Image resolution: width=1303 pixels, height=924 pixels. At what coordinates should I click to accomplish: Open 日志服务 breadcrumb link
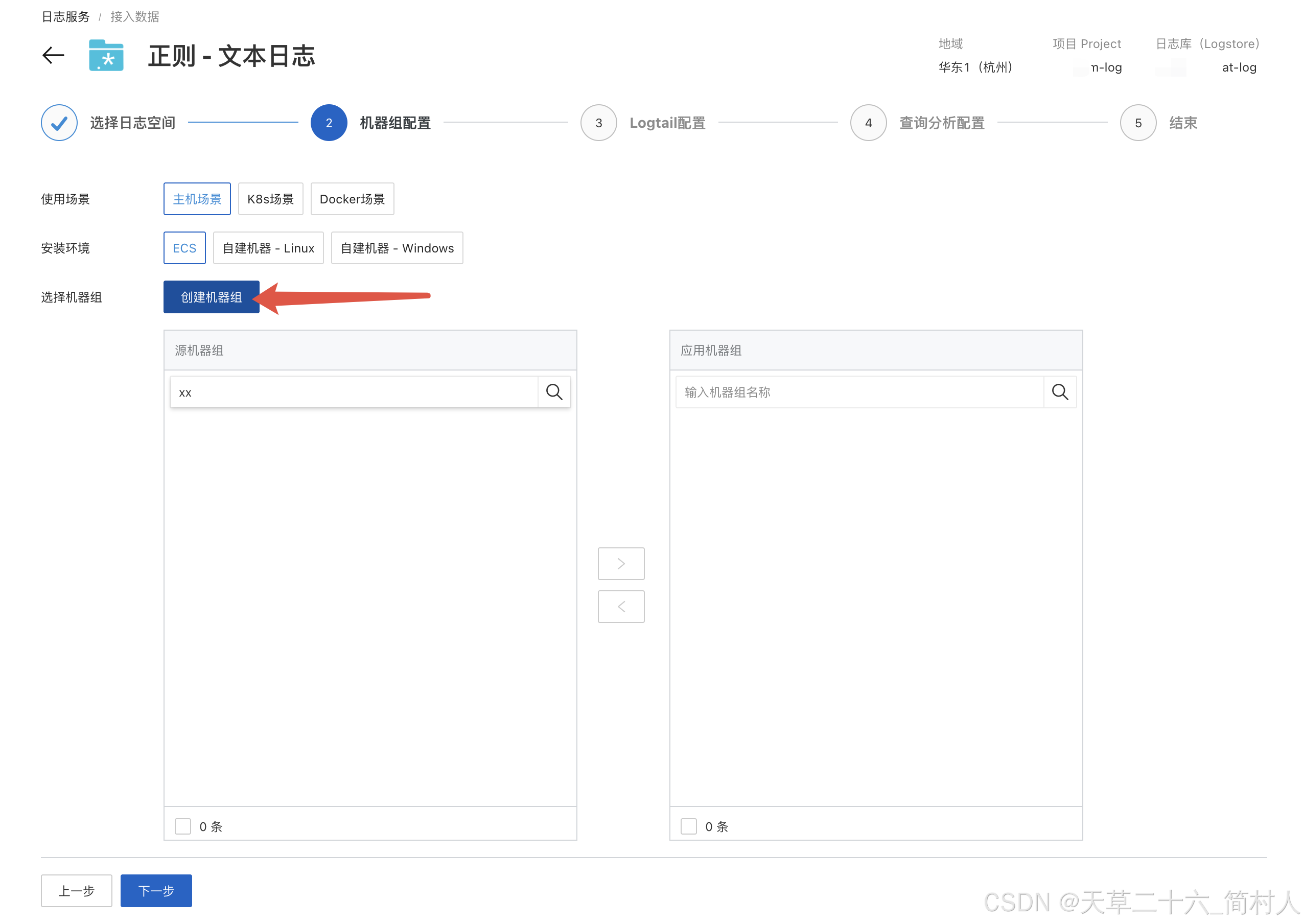(x=65, y=16)
